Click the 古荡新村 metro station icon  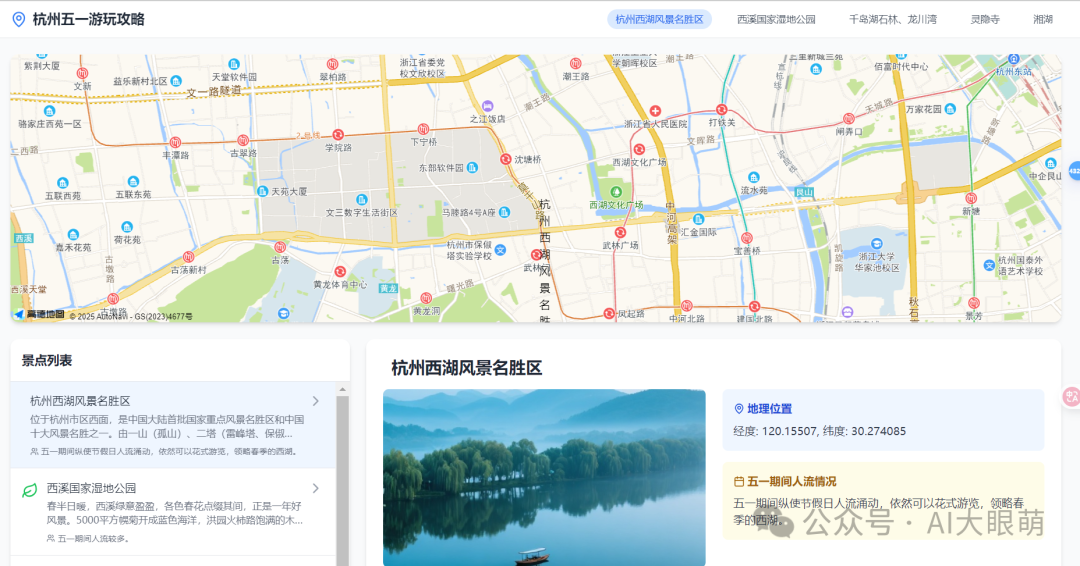188,257
